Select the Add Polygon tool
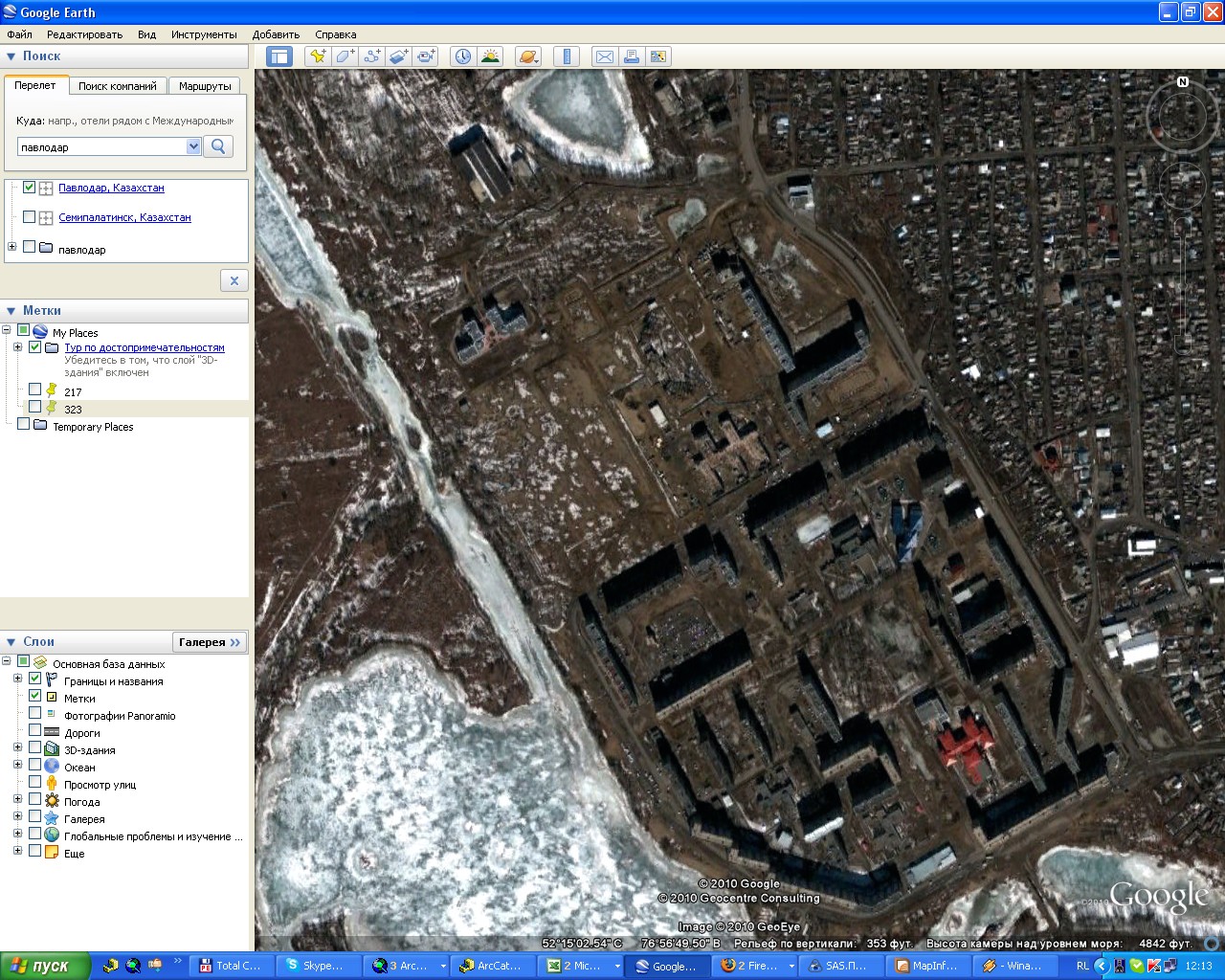Image resolution: width=1225 pixels, height=980 pixels. click(x=345, y=56)
